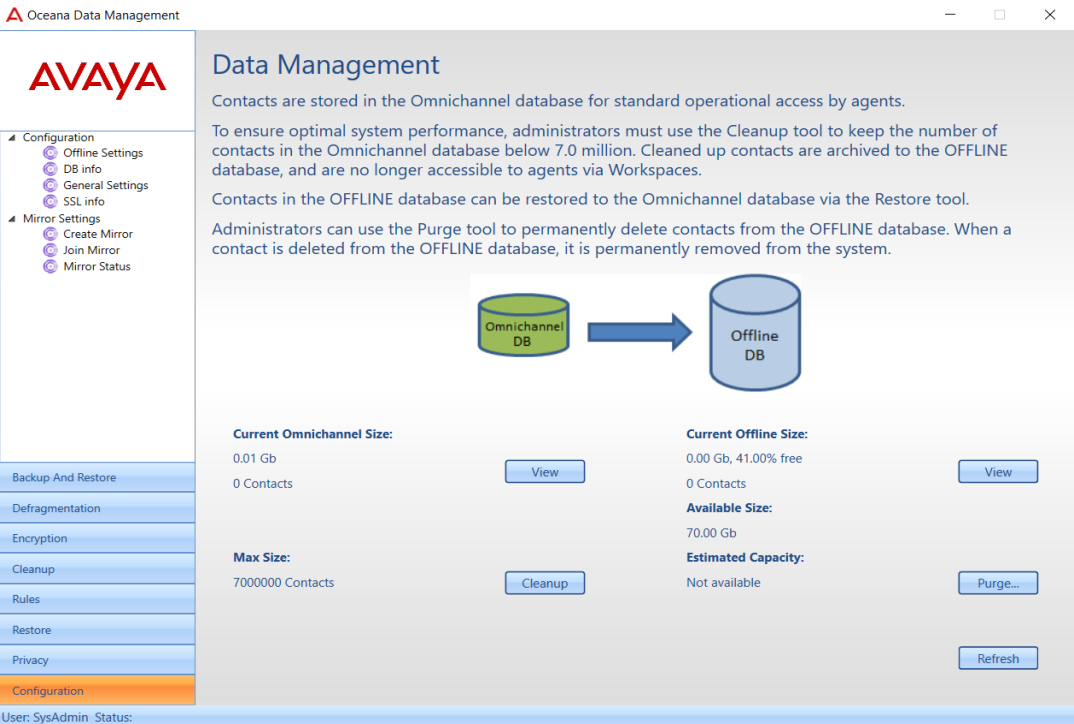
Task: Open Offline Settings tree item
Action: [x=103, y=153]
